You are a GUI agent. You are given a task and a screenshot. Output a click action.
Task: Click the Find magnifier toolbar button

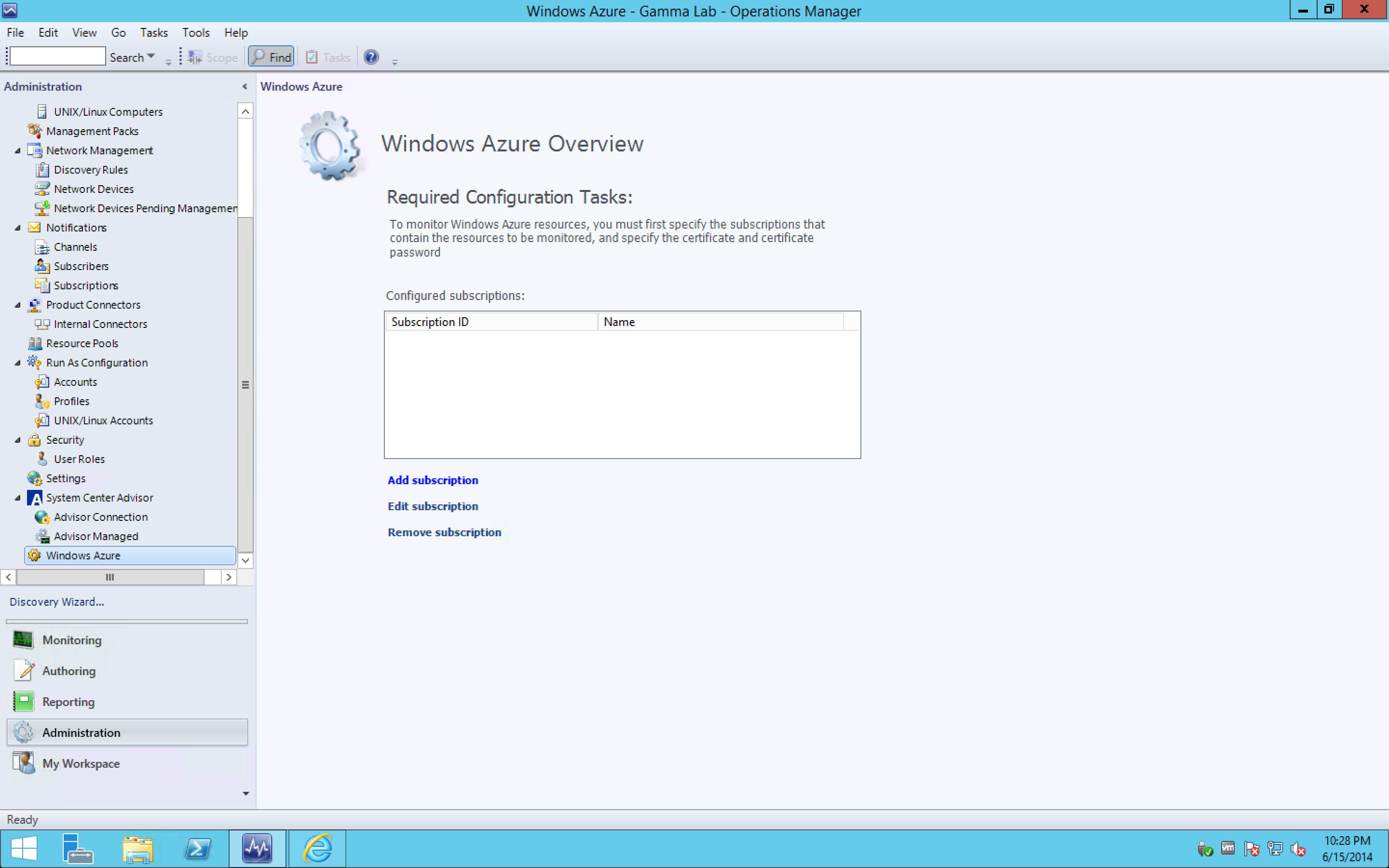click(x=272, y=57)
